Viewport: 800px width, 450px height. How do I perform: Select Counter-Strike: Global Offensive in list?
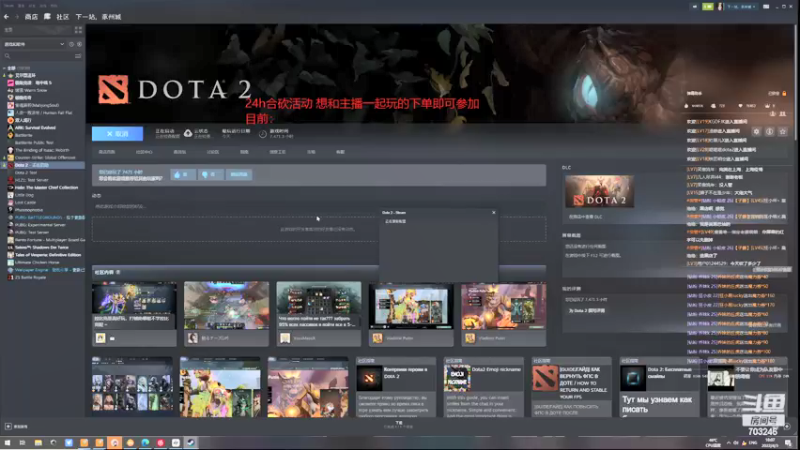click(x=45, y=158)
